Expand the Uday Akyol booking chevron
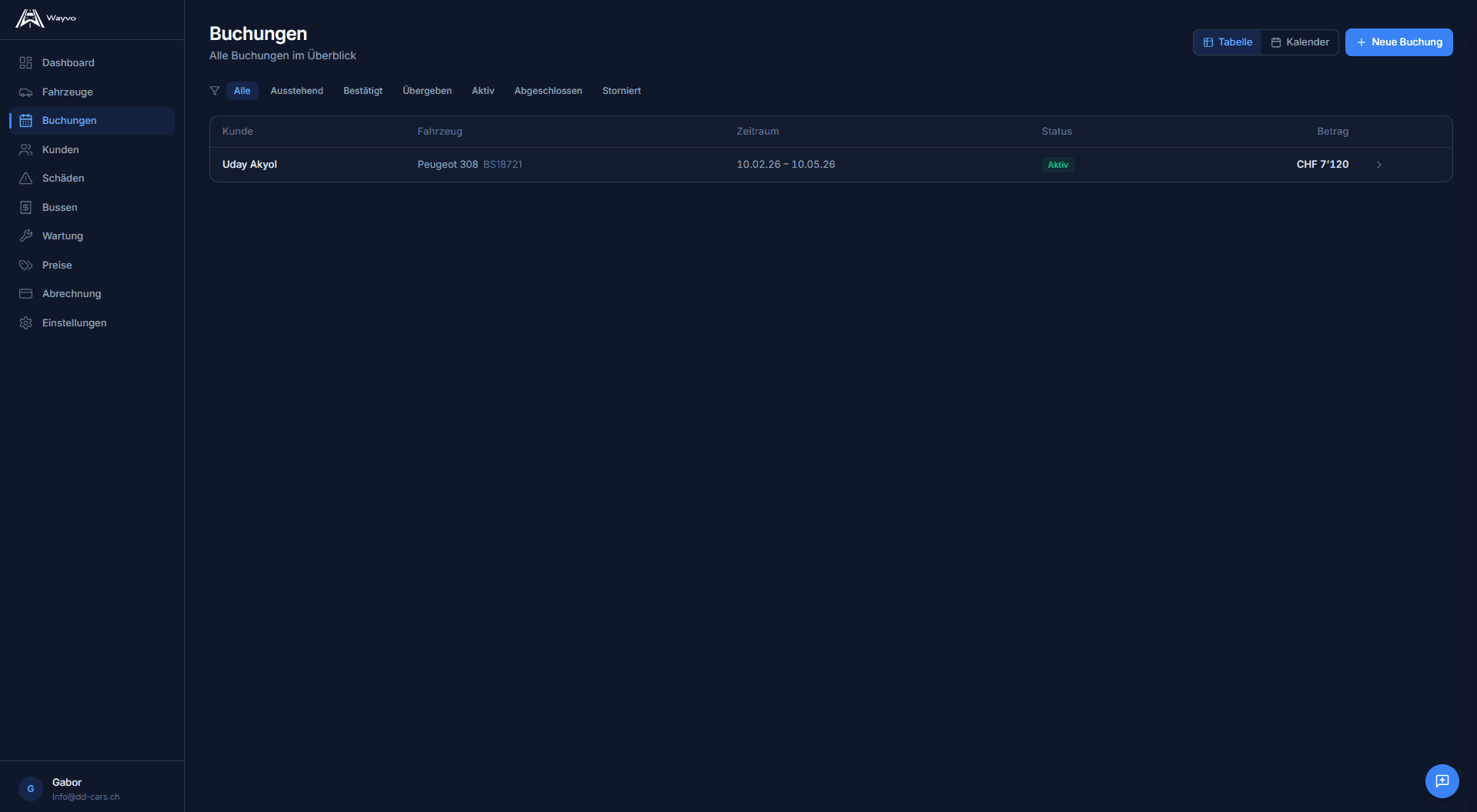This screenshot has width=1477, height=812. tap(1378, 165)
